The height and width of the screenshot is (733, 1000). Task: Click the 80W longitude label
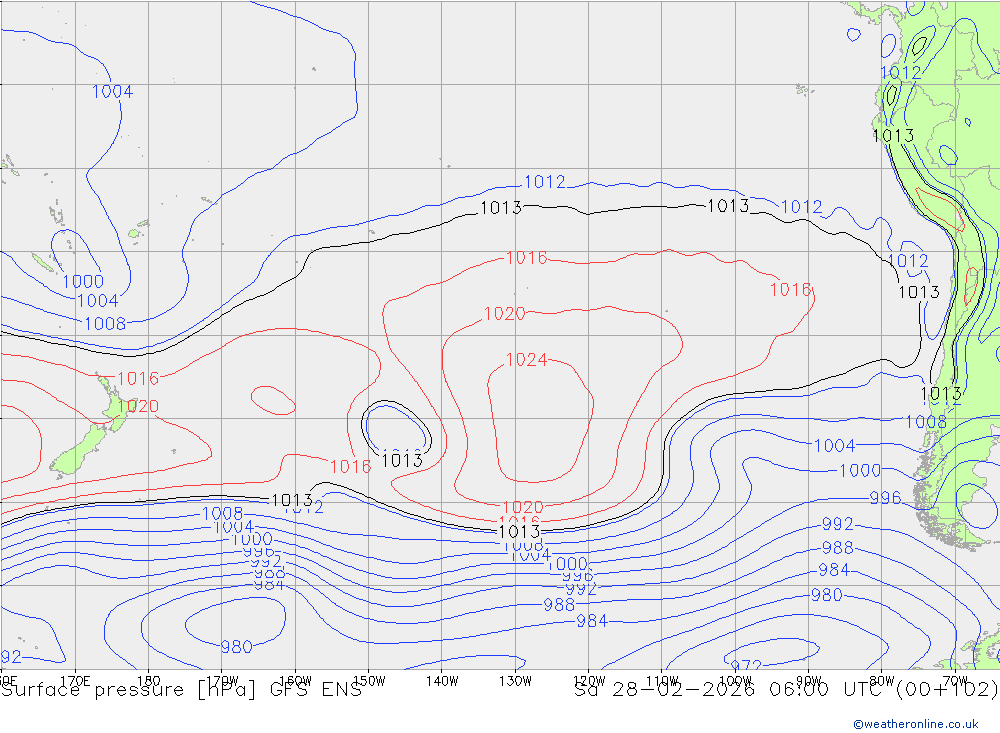click(x=882, y=681)
